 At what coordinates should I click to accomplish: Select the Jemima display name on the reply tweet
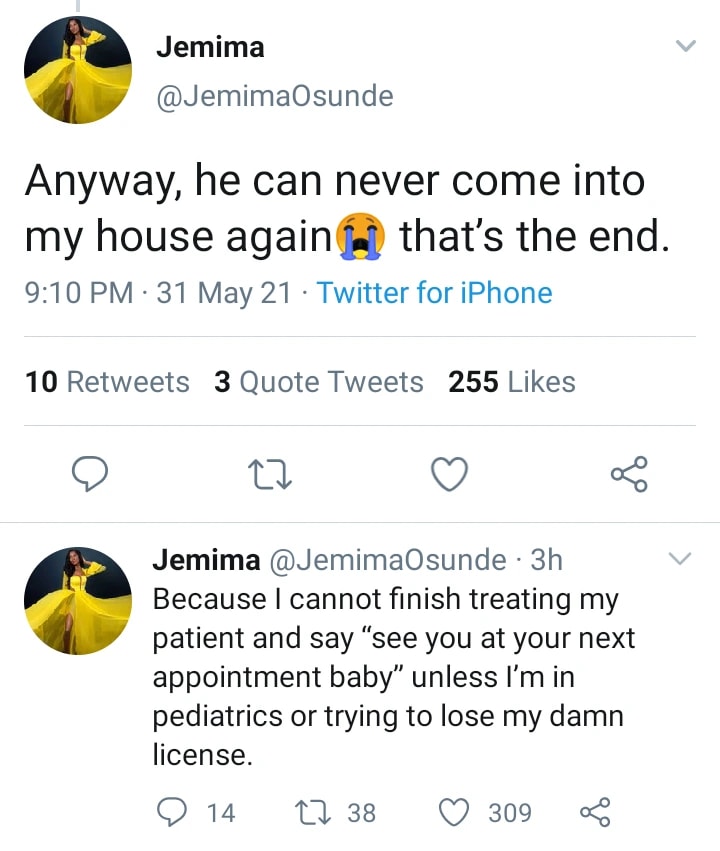pos(206,560)
